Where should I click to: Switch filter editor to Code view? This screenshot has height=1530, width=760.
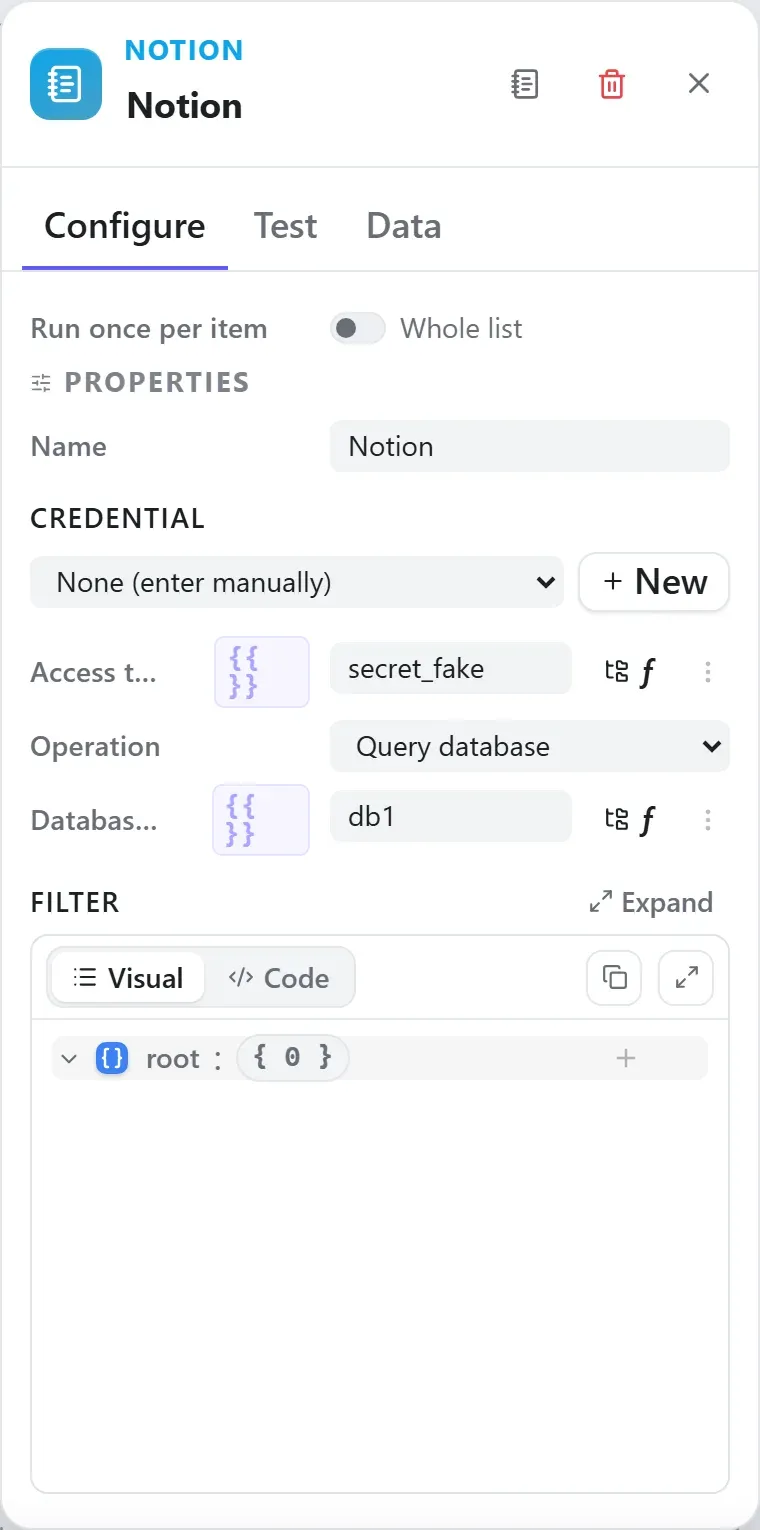click(x=279, y=978)
